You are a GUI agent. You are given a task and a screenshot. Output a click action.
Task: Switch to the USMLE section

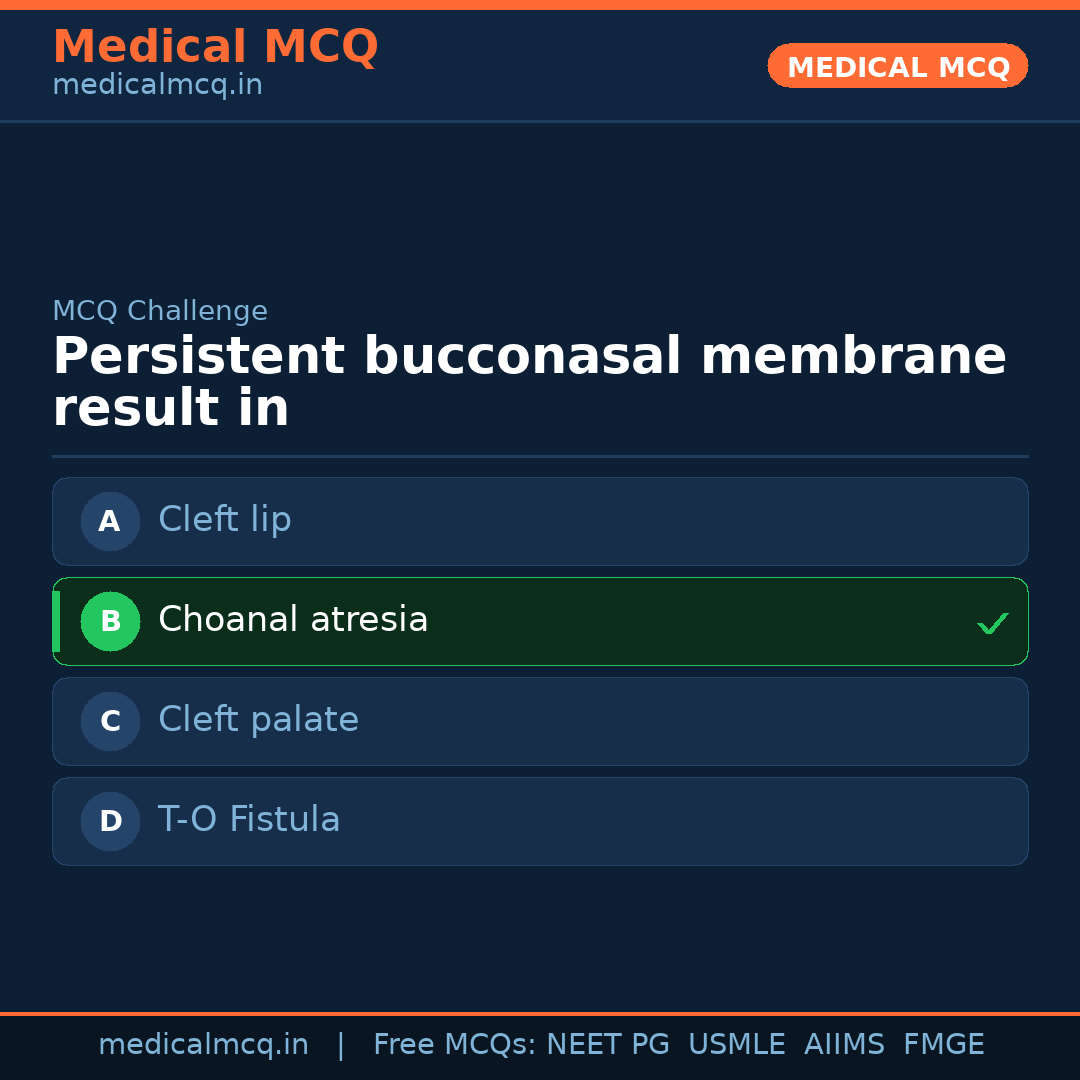737,1044
